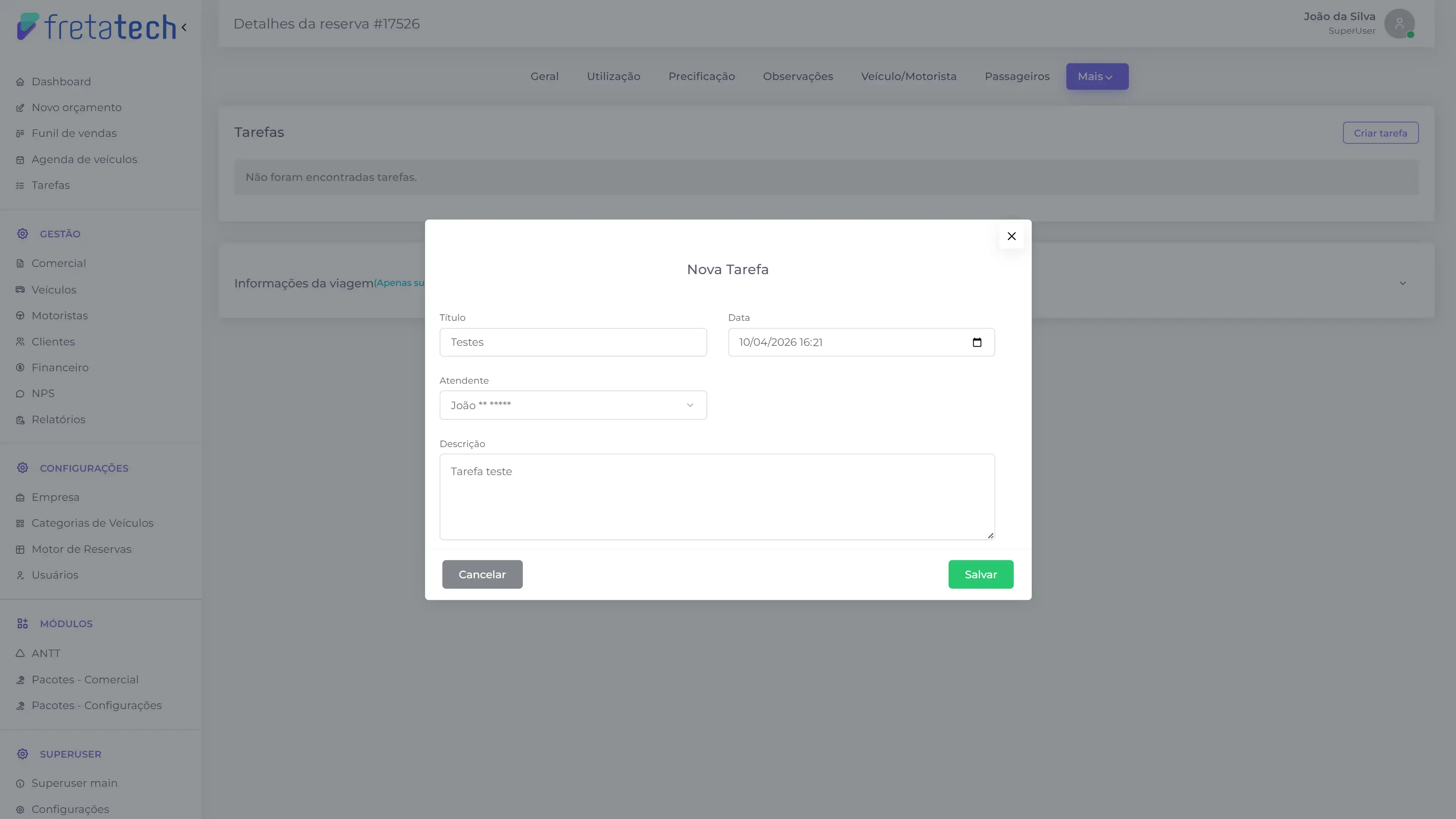
Task: Open the Mais dropdown menu
Action: [x=1097, y=76]
